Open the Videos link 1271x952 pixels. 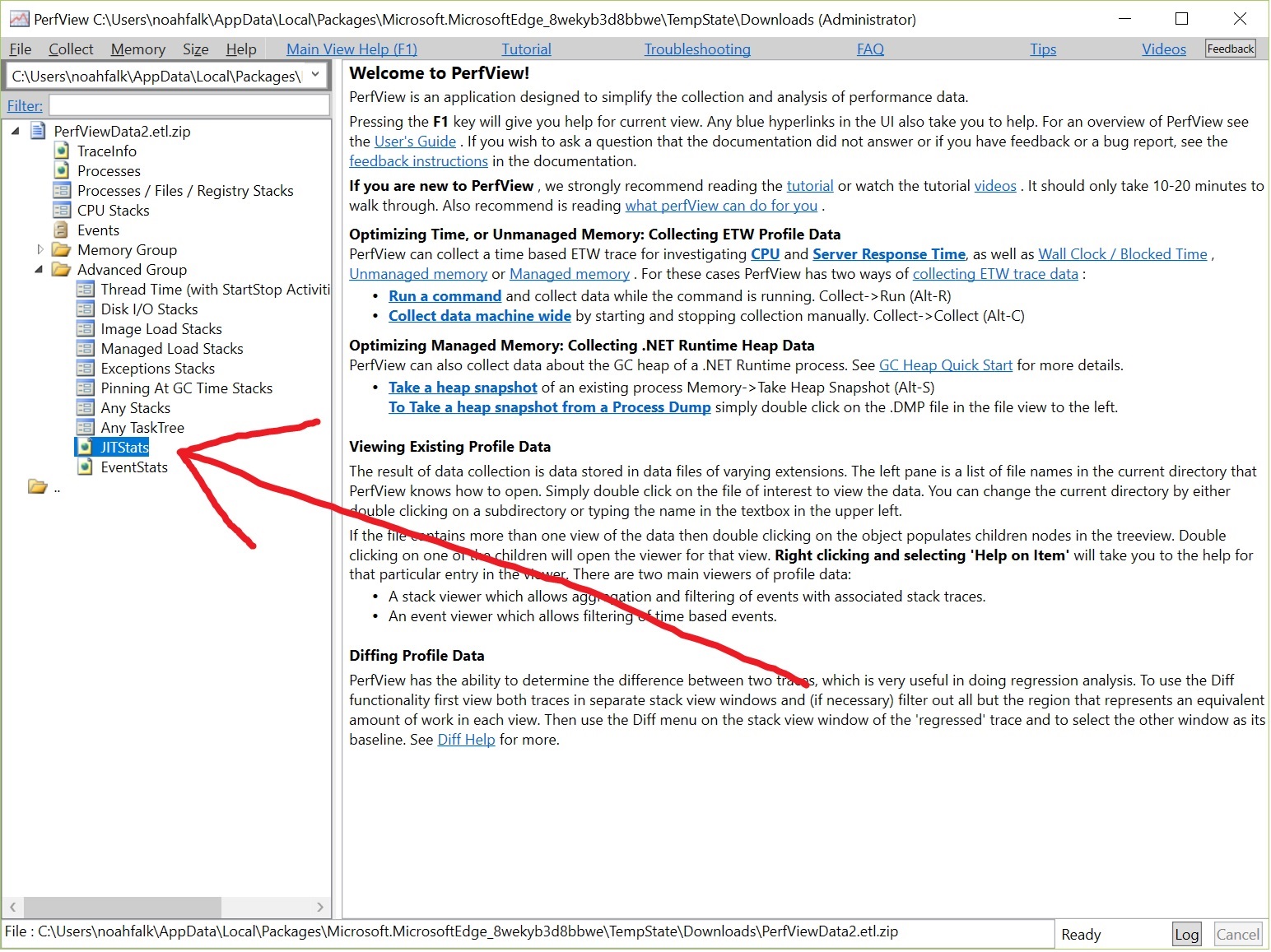pos(1164,49)
